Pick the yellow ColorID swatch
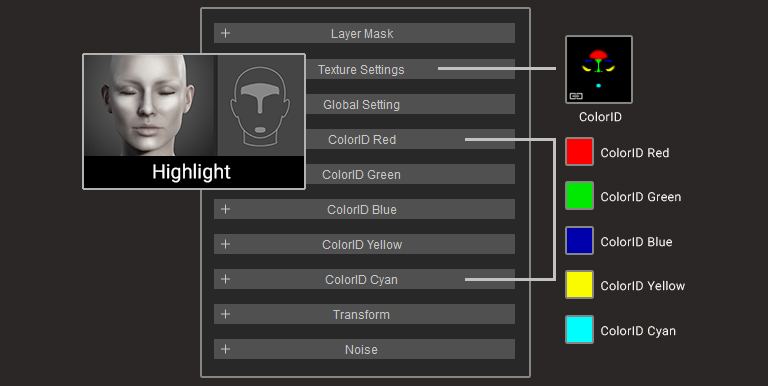 pos(579,285)
